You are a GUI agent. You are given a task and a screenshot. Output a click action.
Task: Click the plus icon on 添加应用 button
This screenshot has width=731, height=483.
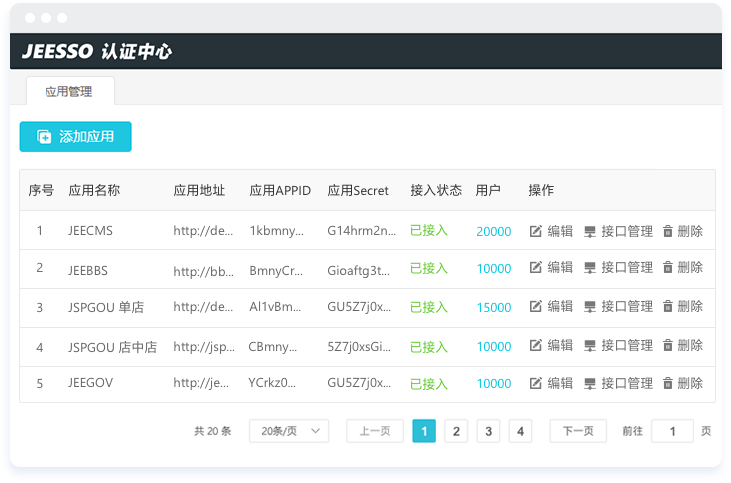(44, 137)
